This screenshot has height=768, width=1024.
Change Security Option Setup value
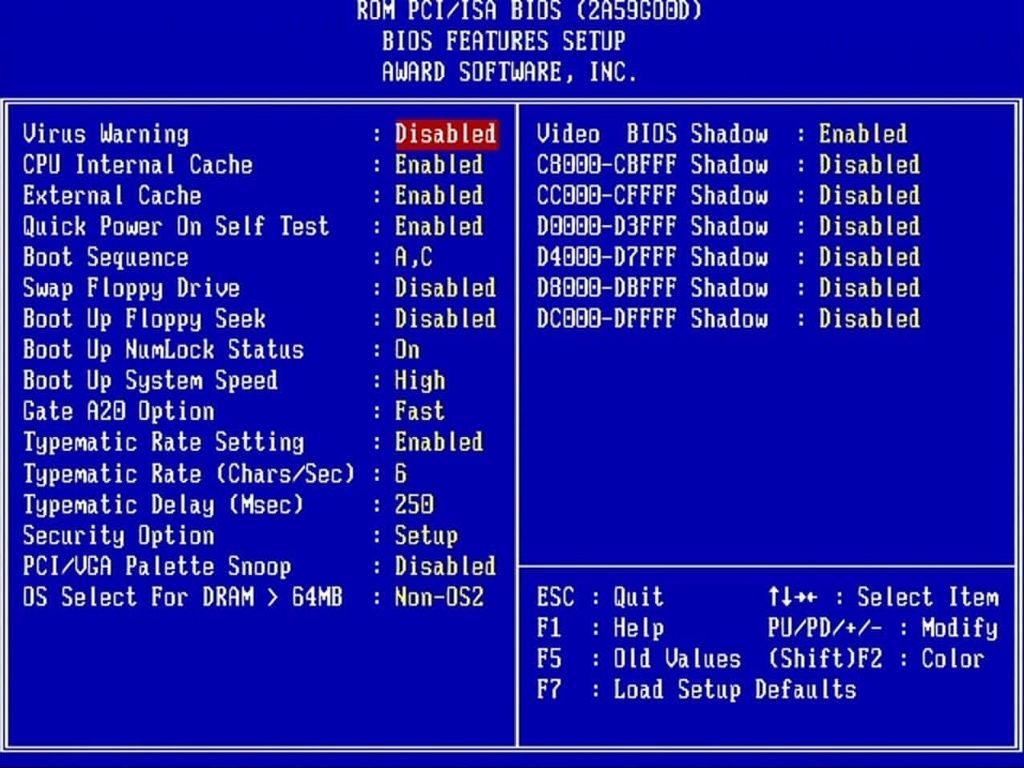coord(426,536)
